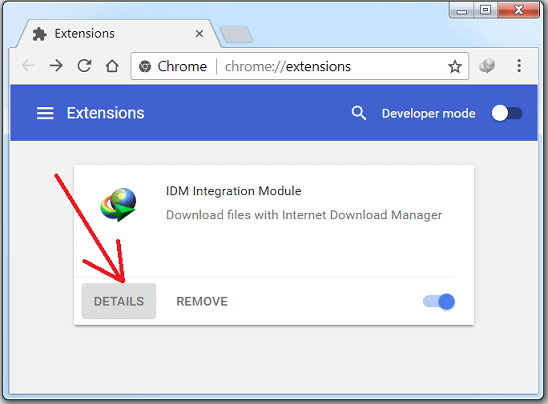
Task: Go to the home page icon
Action: (112, 66)
